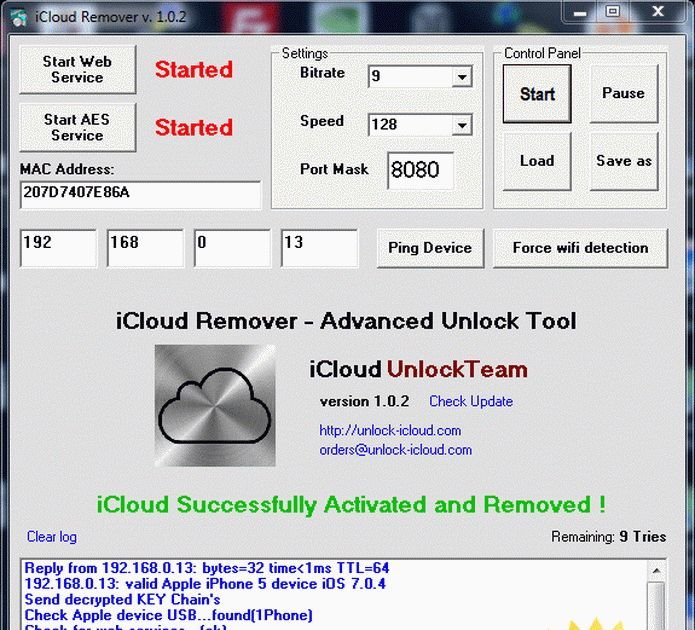
Task: Maximize the iCloud Remover window
Action: coord(613,12)
